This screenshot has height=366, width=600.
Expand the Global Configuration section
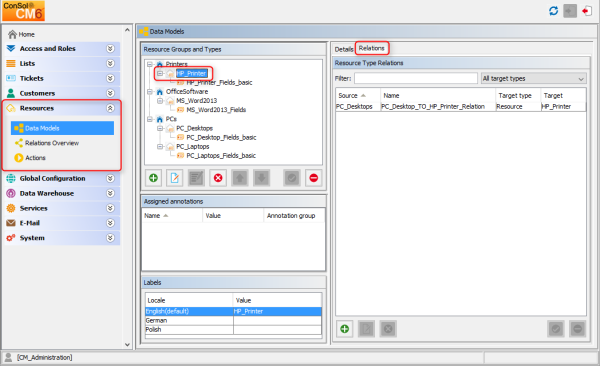pyautogui.click(x=110, y=178)
